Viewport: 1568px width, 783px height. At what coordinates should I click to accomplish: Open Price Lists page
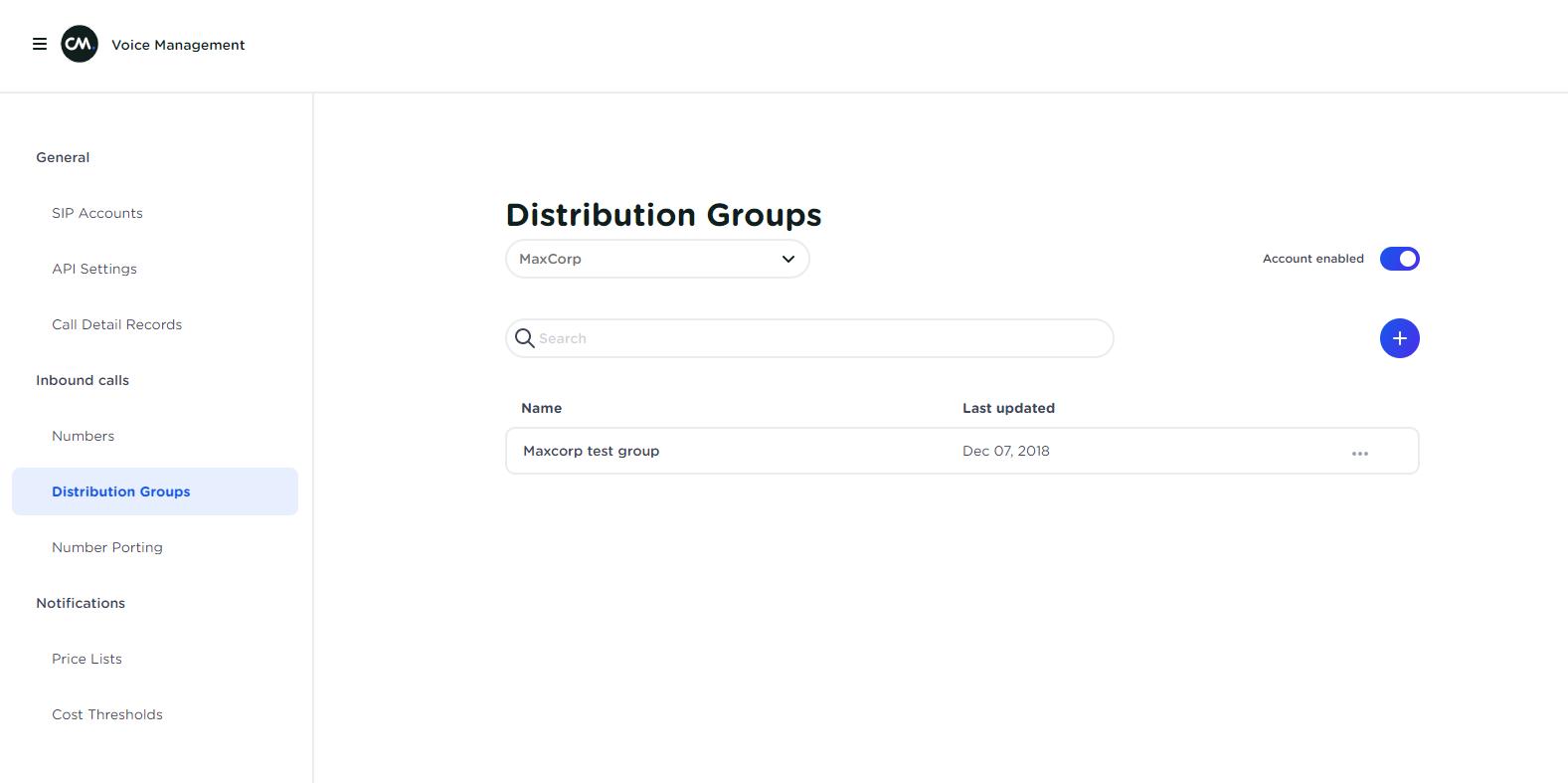coord(87,659)
